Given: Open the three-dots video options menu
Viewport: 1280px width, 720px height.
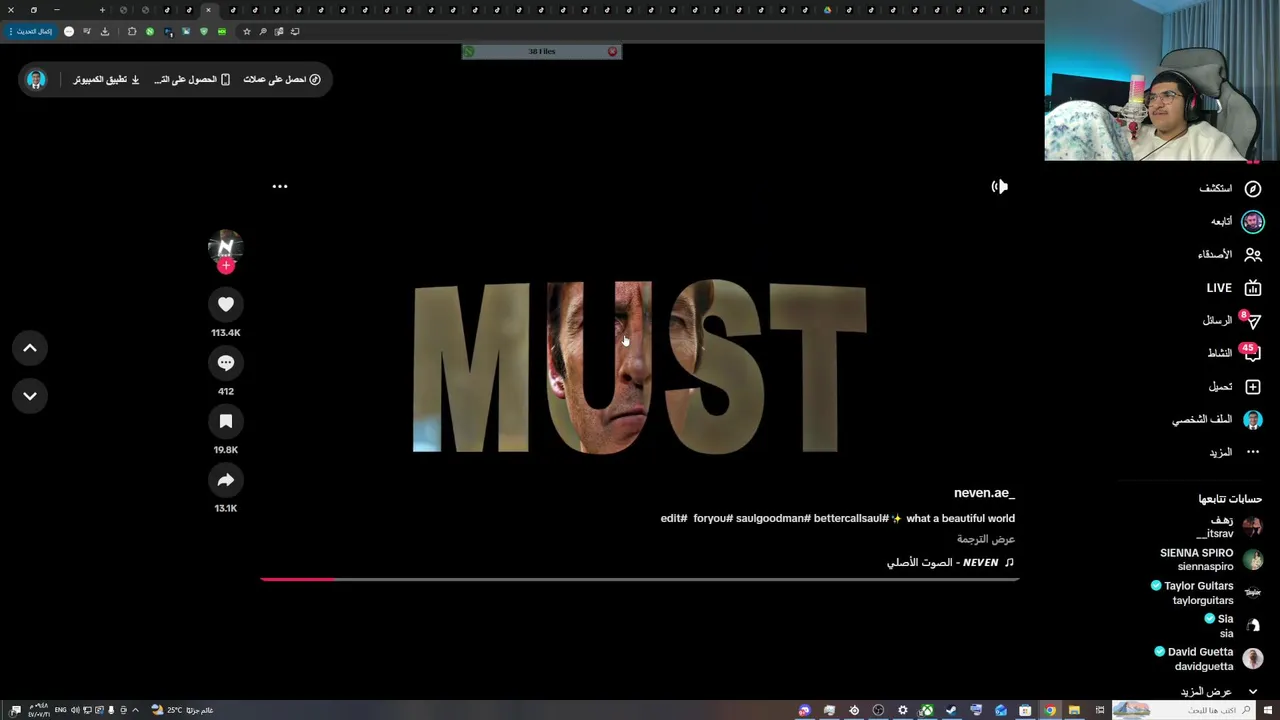Looking at the screenshot, I should (280, 186).
